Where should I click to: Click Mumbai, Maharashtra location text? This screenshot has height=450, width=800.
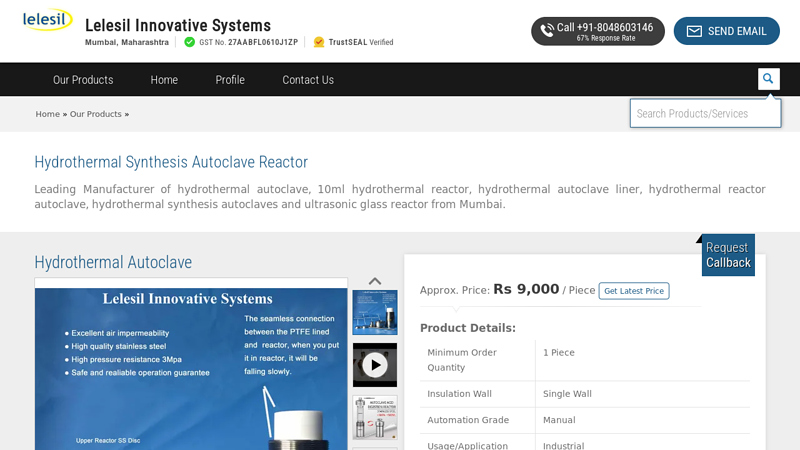pos(127,42)
